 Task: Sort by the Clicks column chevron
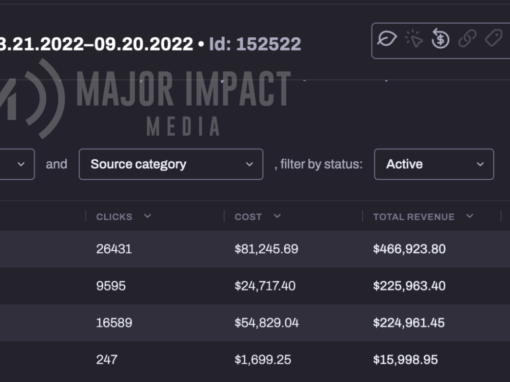pyautogui.click(x=147, y=216)
